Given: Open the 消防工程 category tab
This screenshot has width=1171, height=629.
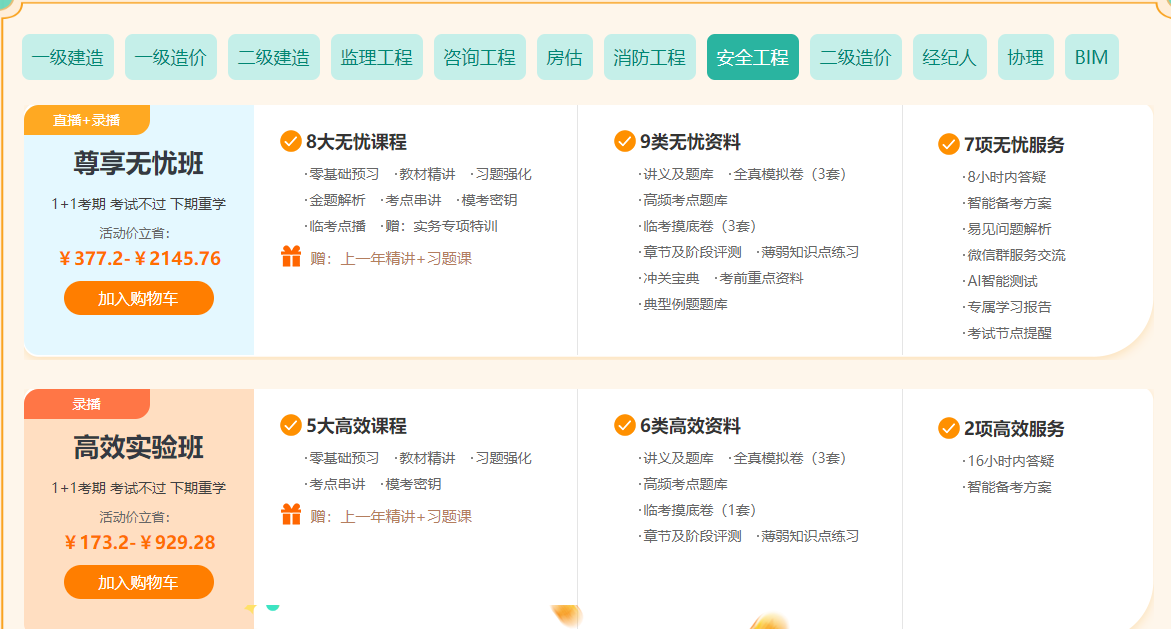Looking at the screenshot, I should tap(650, 57).
